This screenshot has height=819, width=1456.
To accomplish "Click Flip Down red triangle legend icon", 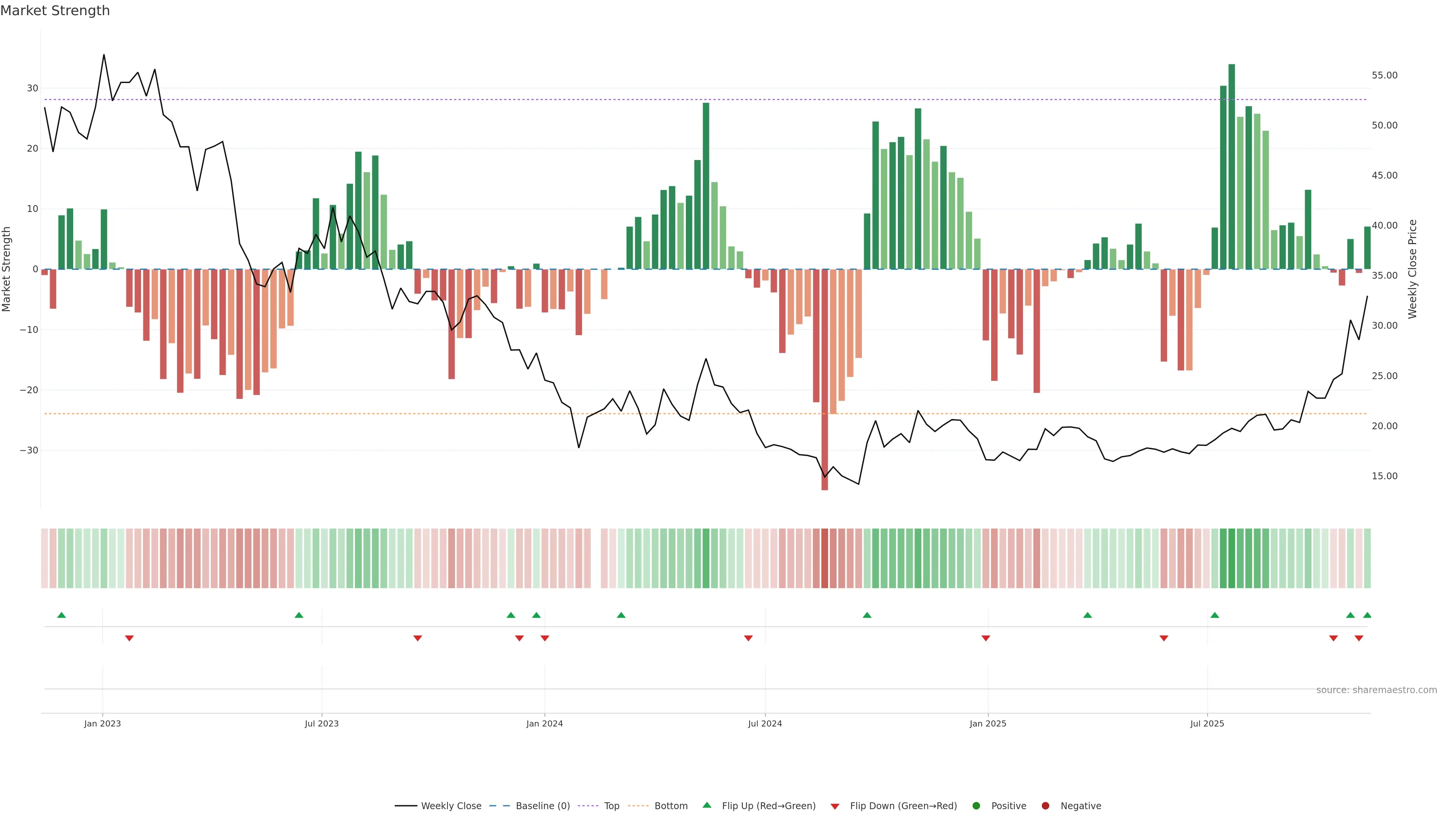I will [x=835, y=806].
